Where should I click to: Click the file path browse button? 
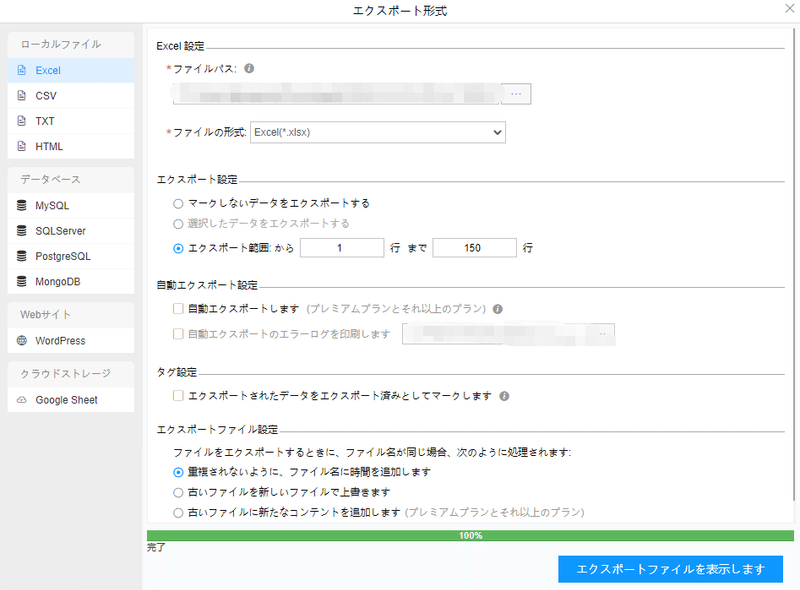516,94
